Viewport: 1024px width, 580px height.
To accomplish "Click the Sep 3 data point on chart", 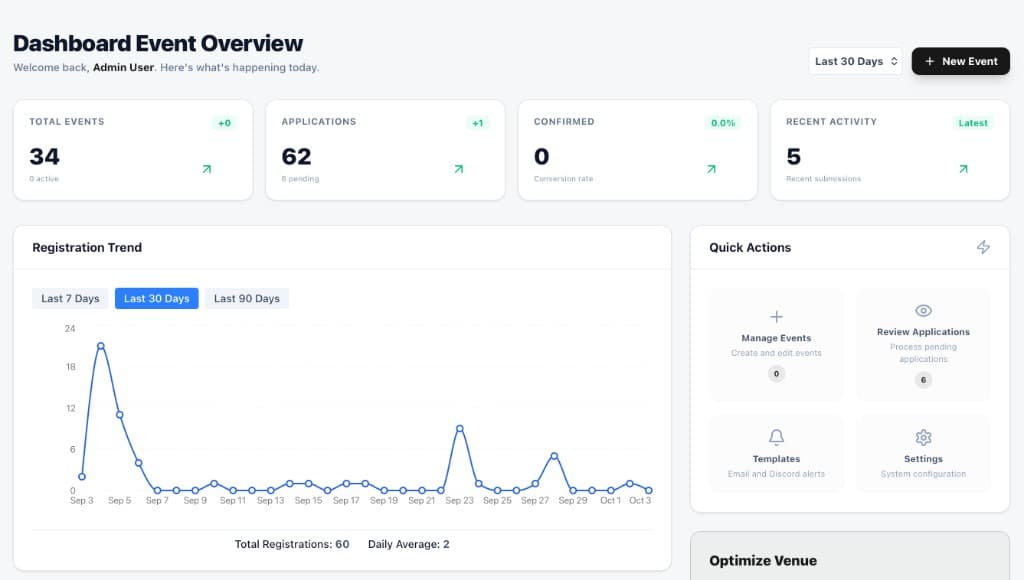I will [x=82, y=477].
